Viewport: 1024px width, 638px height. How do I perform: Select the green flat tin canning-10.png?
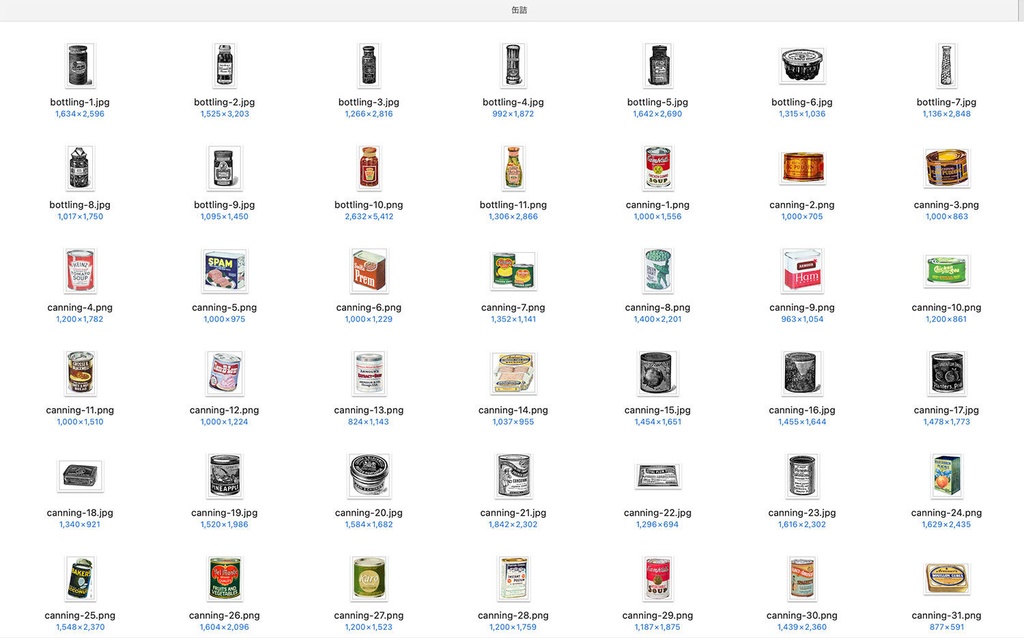pos(946,271)
